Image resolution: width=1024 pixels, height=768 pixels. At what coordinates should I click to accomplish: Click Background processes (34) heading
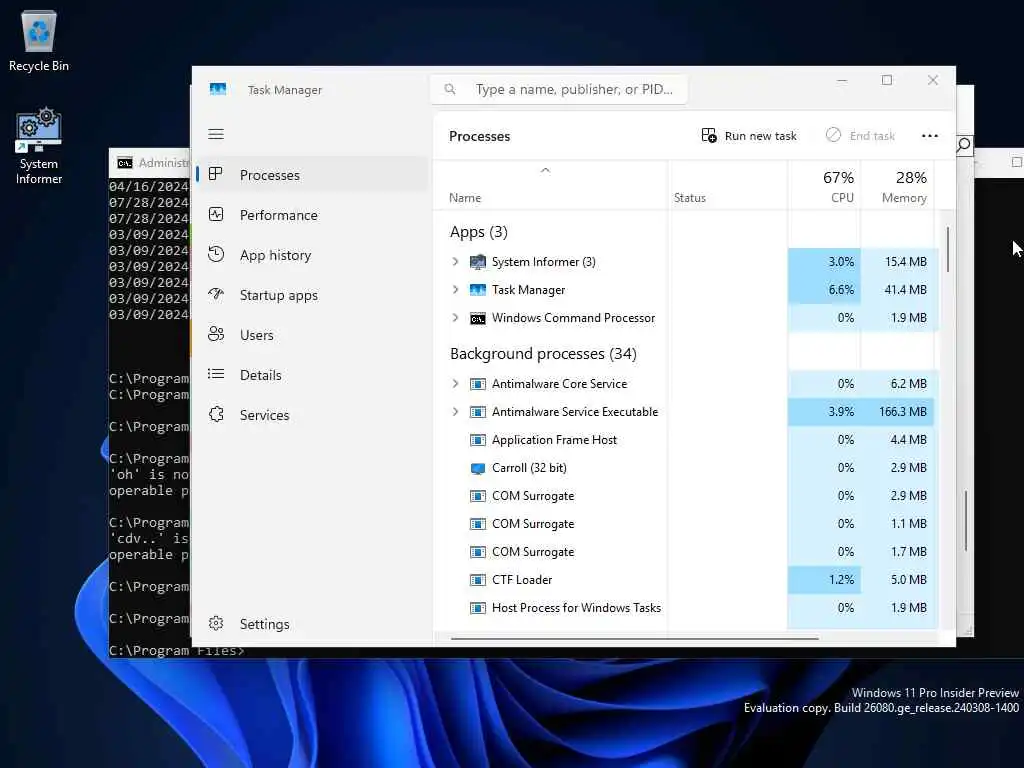click(x=543, y=353)
